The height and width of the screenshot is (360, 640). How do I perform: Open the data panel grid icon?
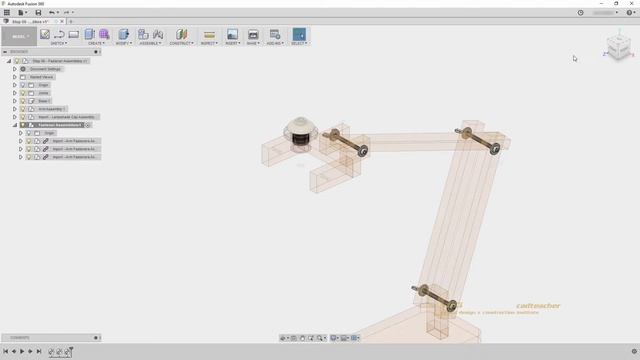point(7,13)
